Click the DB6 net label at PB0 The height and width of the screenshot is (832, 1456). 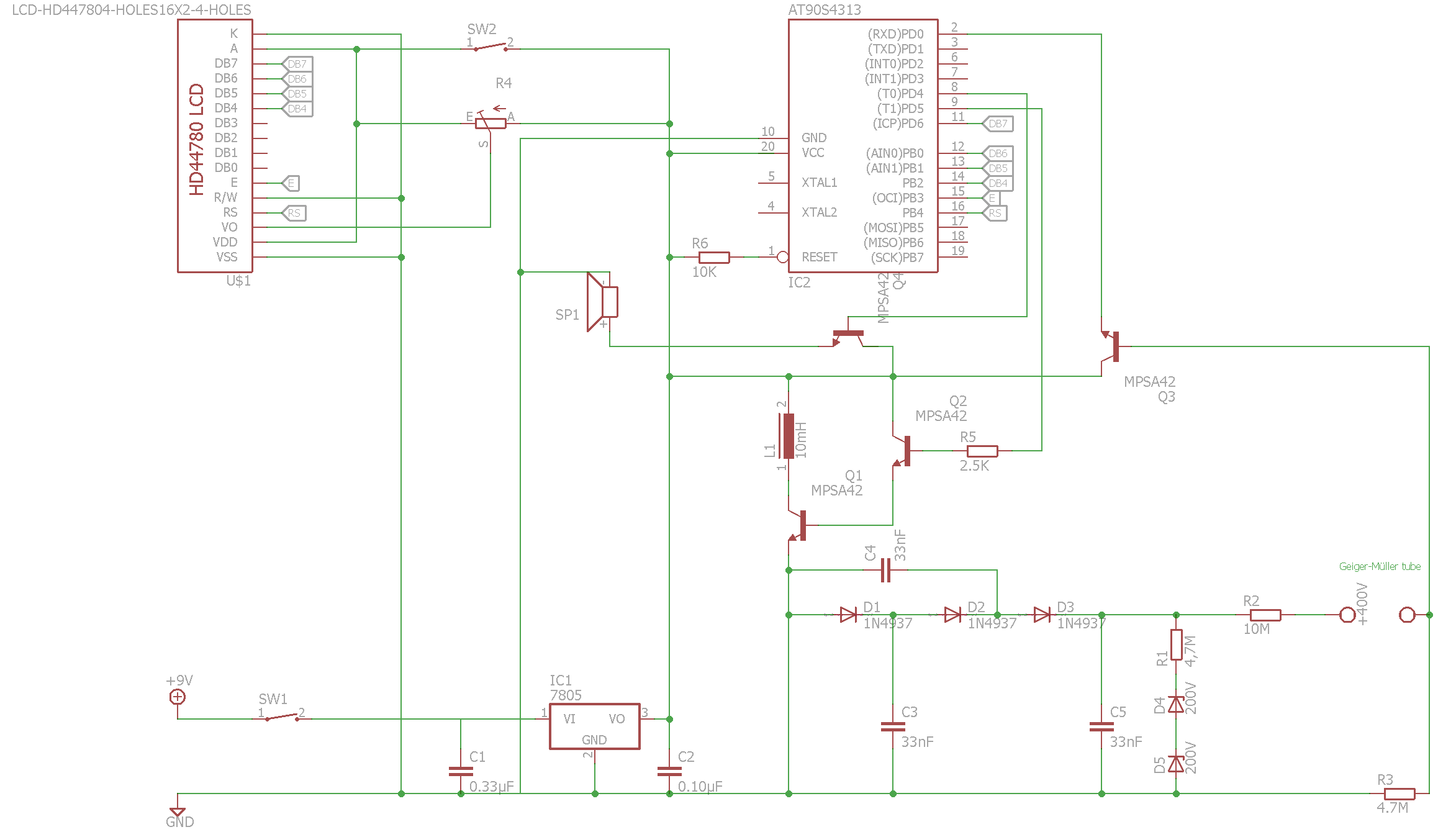[998, 153]
